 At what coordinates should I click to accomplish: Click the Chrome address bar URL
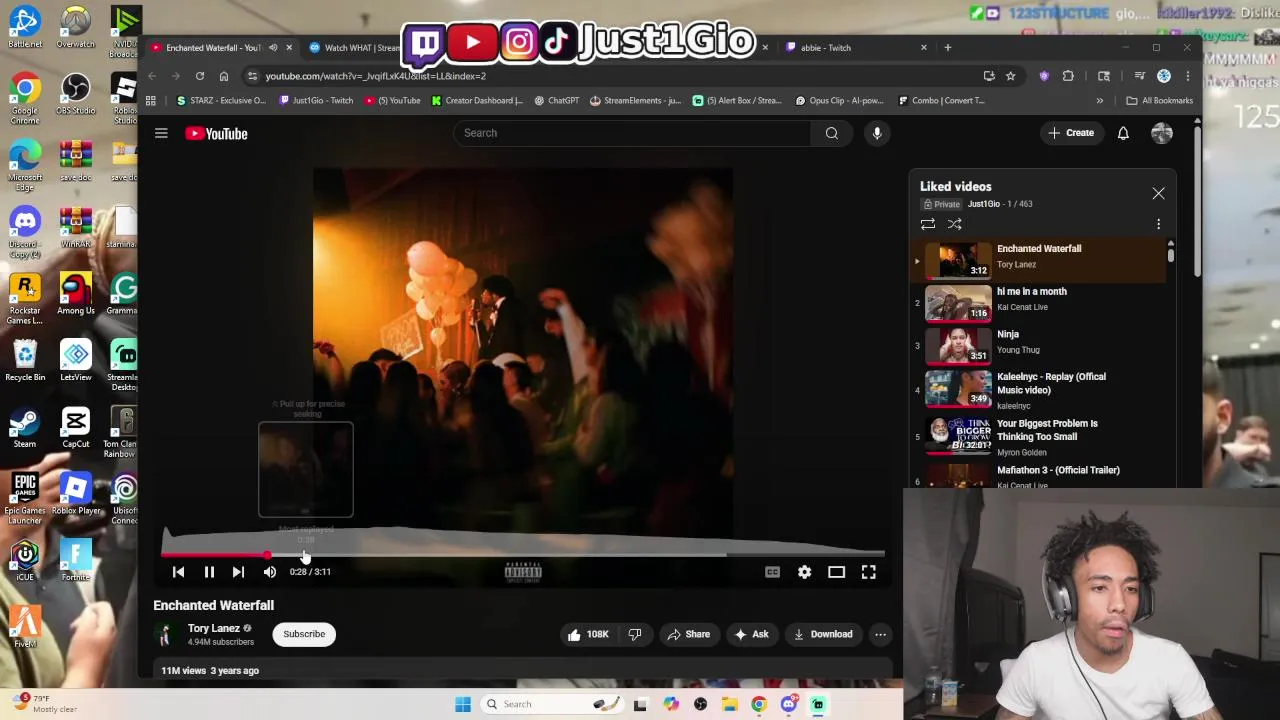point(375,76)
